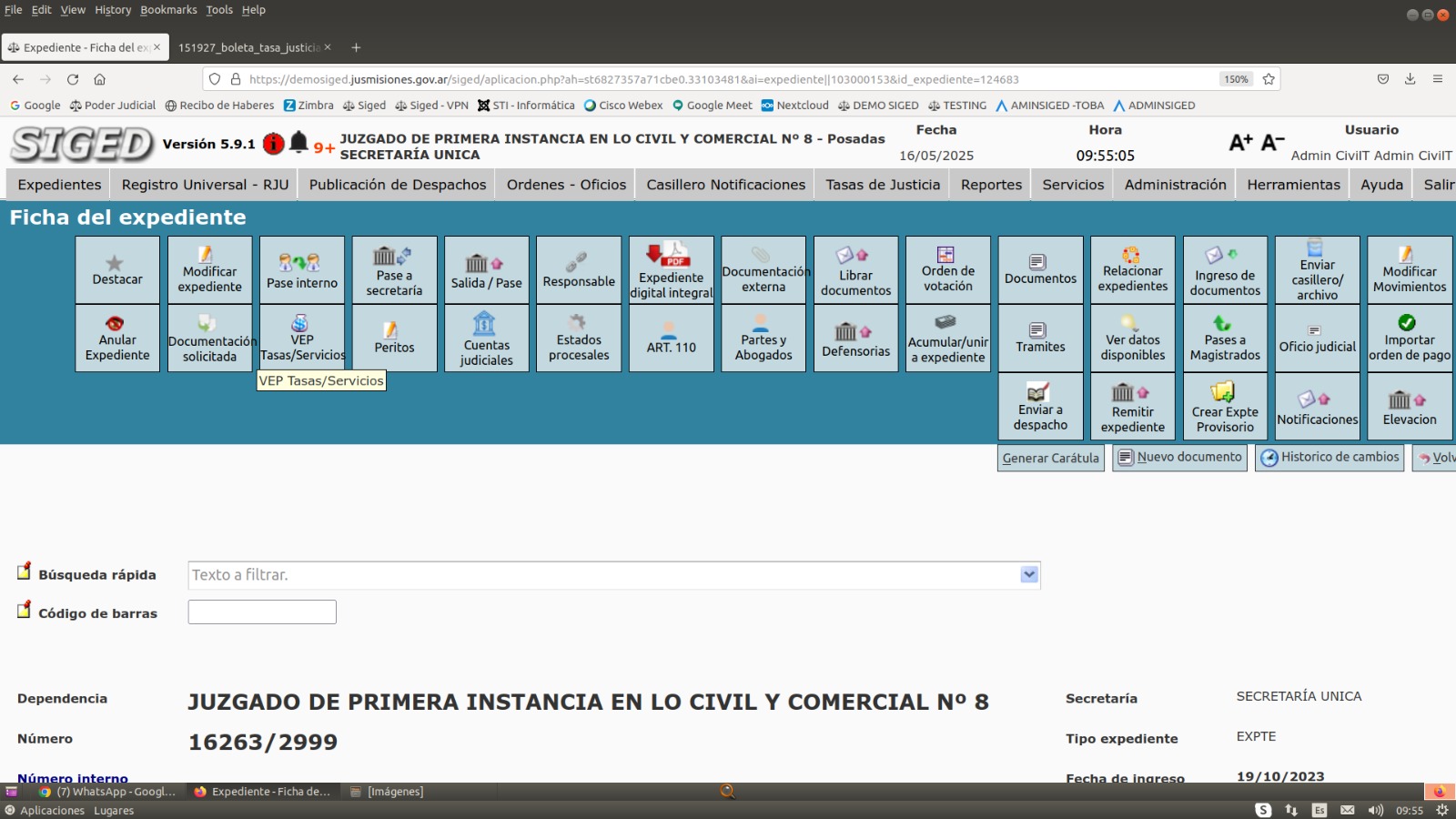
Task: Open Casillero Notificaciones menu
Action: pos(726,185)
